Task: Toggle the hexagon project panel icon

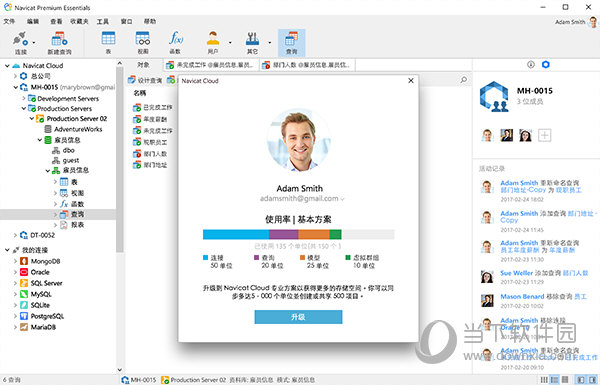Action: [x=546, y=64]
